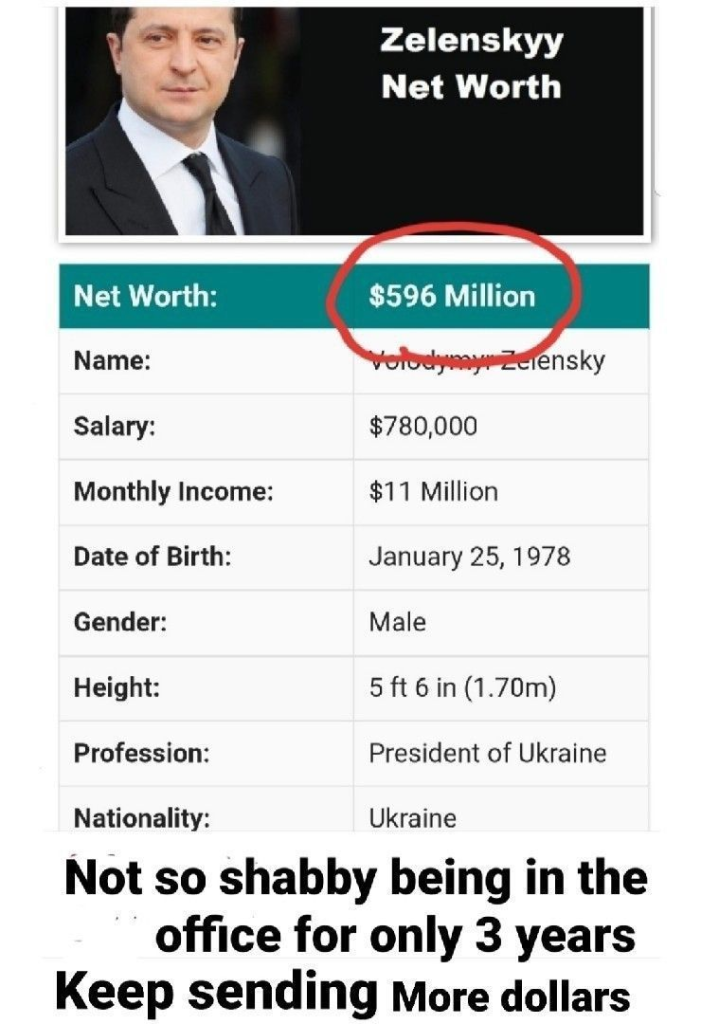Select the 5 ft 6 in height value
701x1024 pixels.
point(462,688)
